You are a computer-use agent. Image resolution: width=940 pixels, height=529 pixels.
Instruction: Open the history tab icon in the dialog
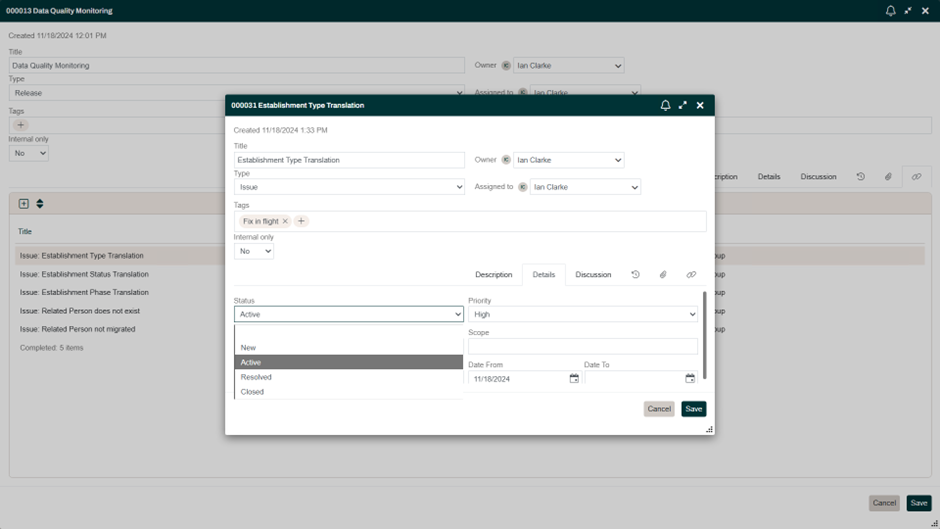[635, 274]
